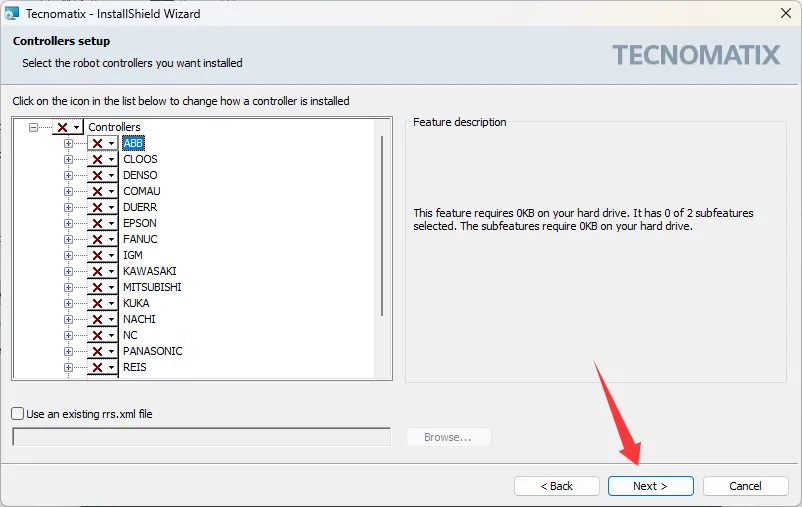Collapse the Controllers root node
Image resolution: width=802 pixels, height=507 pixels.
pyautogui.click(x=34, y=127)
